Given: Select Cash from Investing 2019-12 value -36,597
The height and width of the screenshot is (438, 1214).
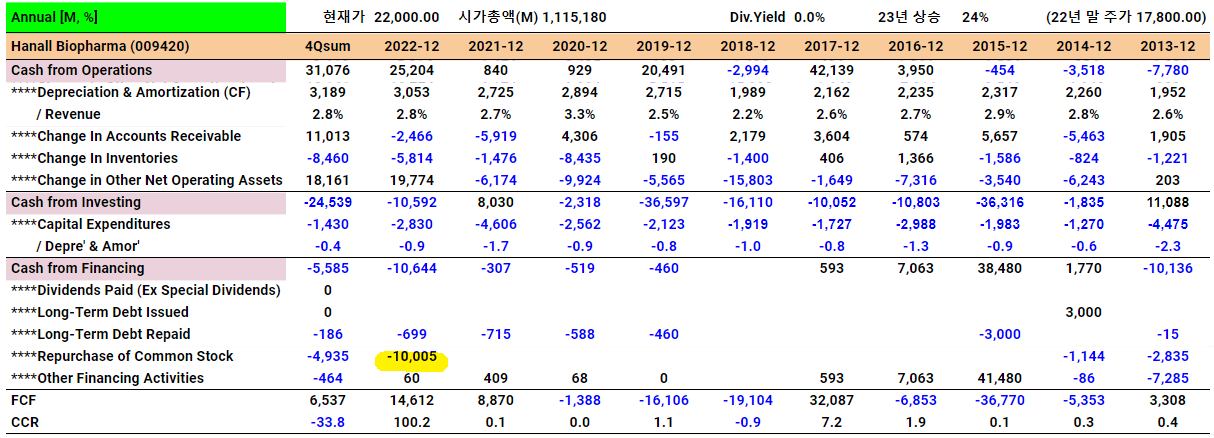Looking at the screenshot, I should (x=663, y=202).
